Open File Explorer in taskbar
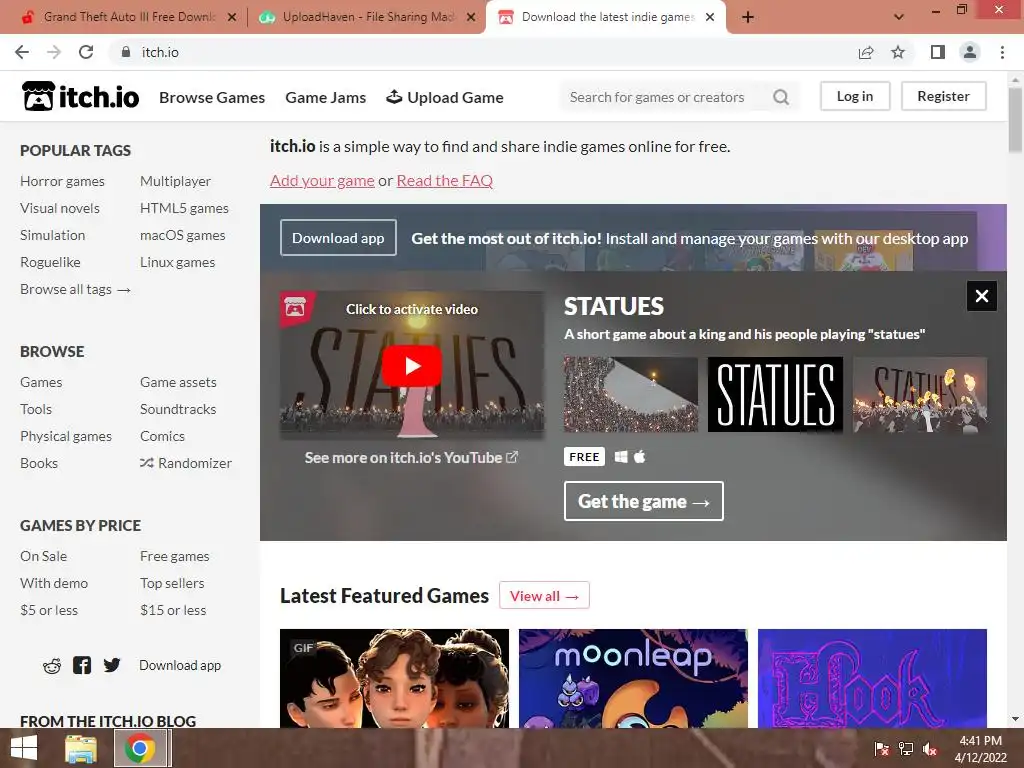This screenshot has height=768, width=1024. (81, 748)
